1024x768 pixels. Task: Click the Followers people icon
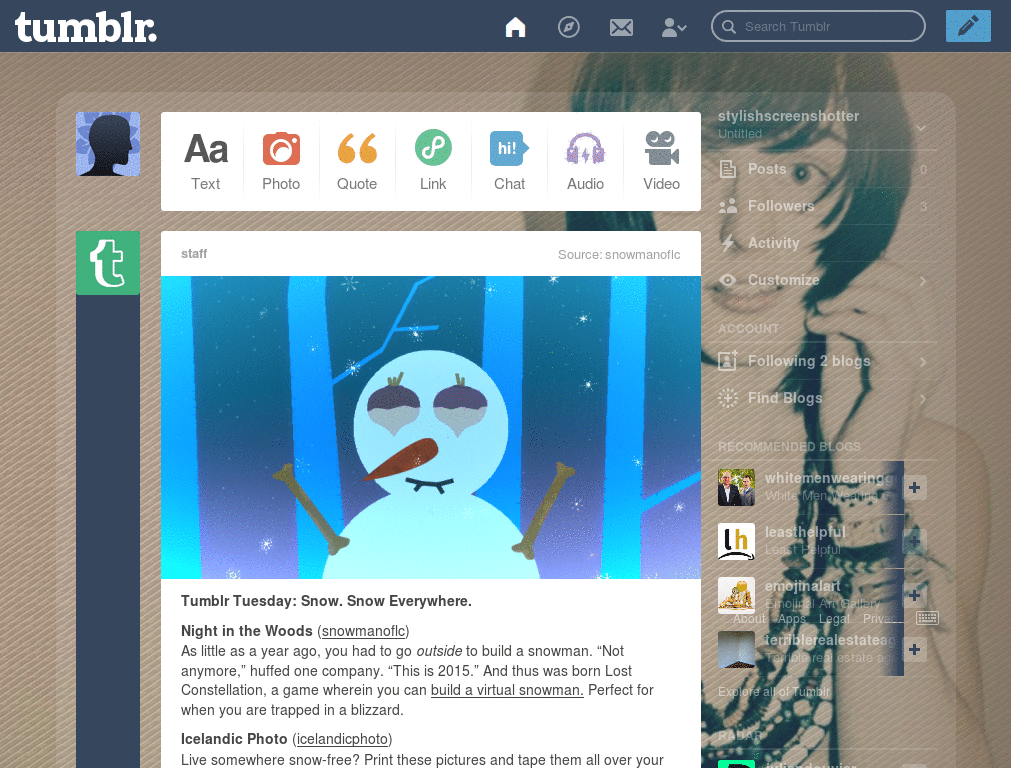click(x=728, y=206)
